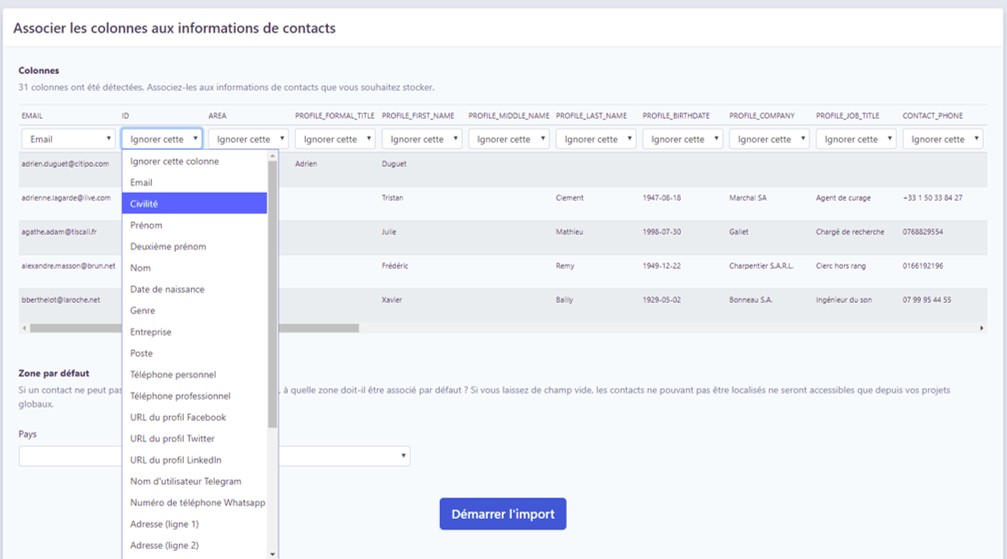The image size is (1007, 559).
Task: Click the left arrow of horizontal scrollbar
Action: pos(23,328)
